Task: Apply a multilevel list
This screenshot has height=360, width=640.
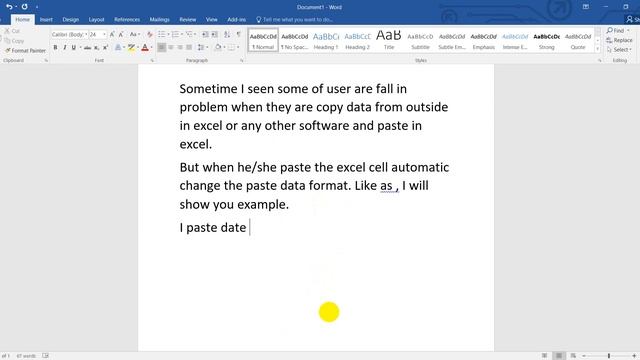Action: coord(189,35)
